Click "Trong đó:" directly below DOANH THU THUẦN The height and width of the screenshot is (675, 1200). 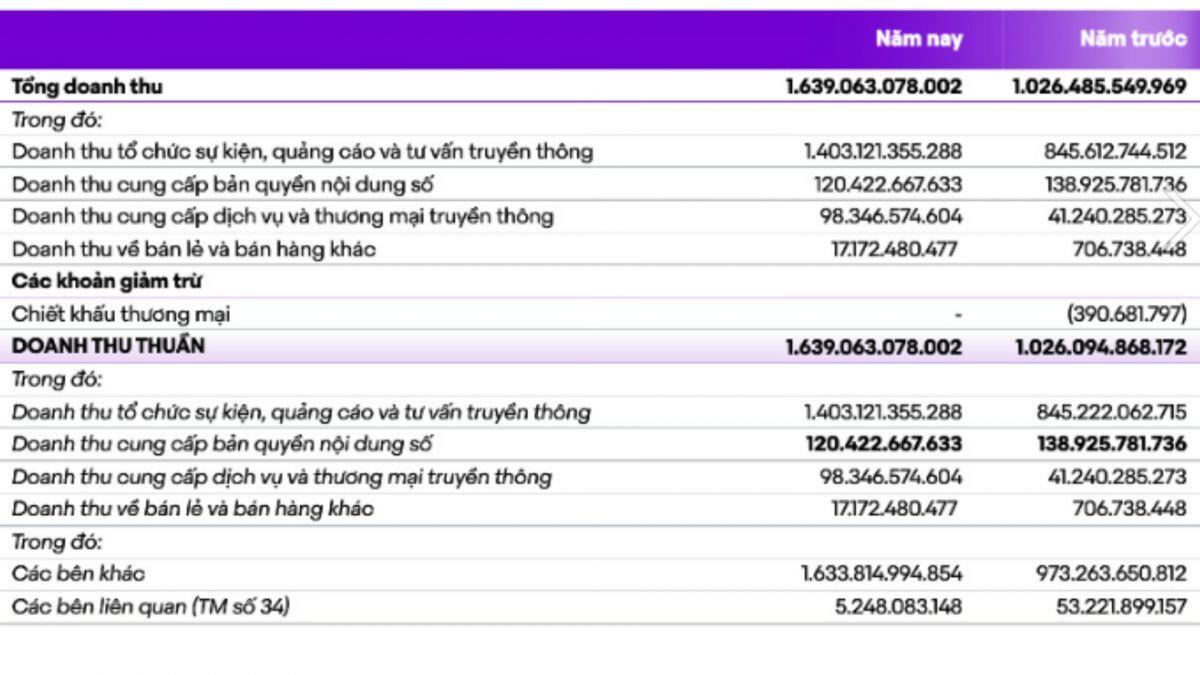[x=57, y=380]
